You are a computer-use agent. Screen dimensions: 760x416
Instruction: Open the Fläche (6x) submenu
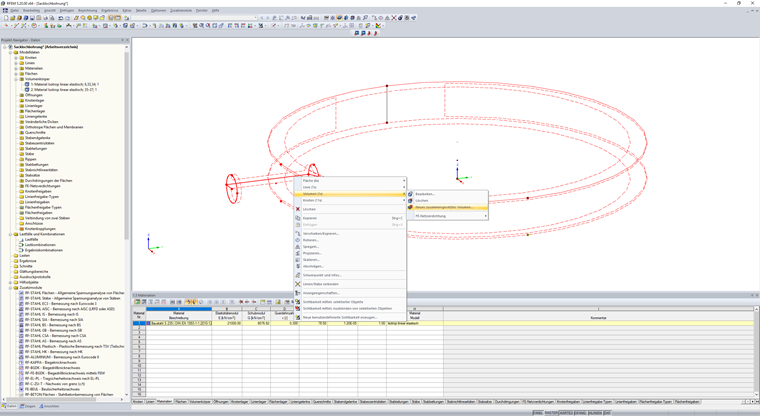(350, 180)
